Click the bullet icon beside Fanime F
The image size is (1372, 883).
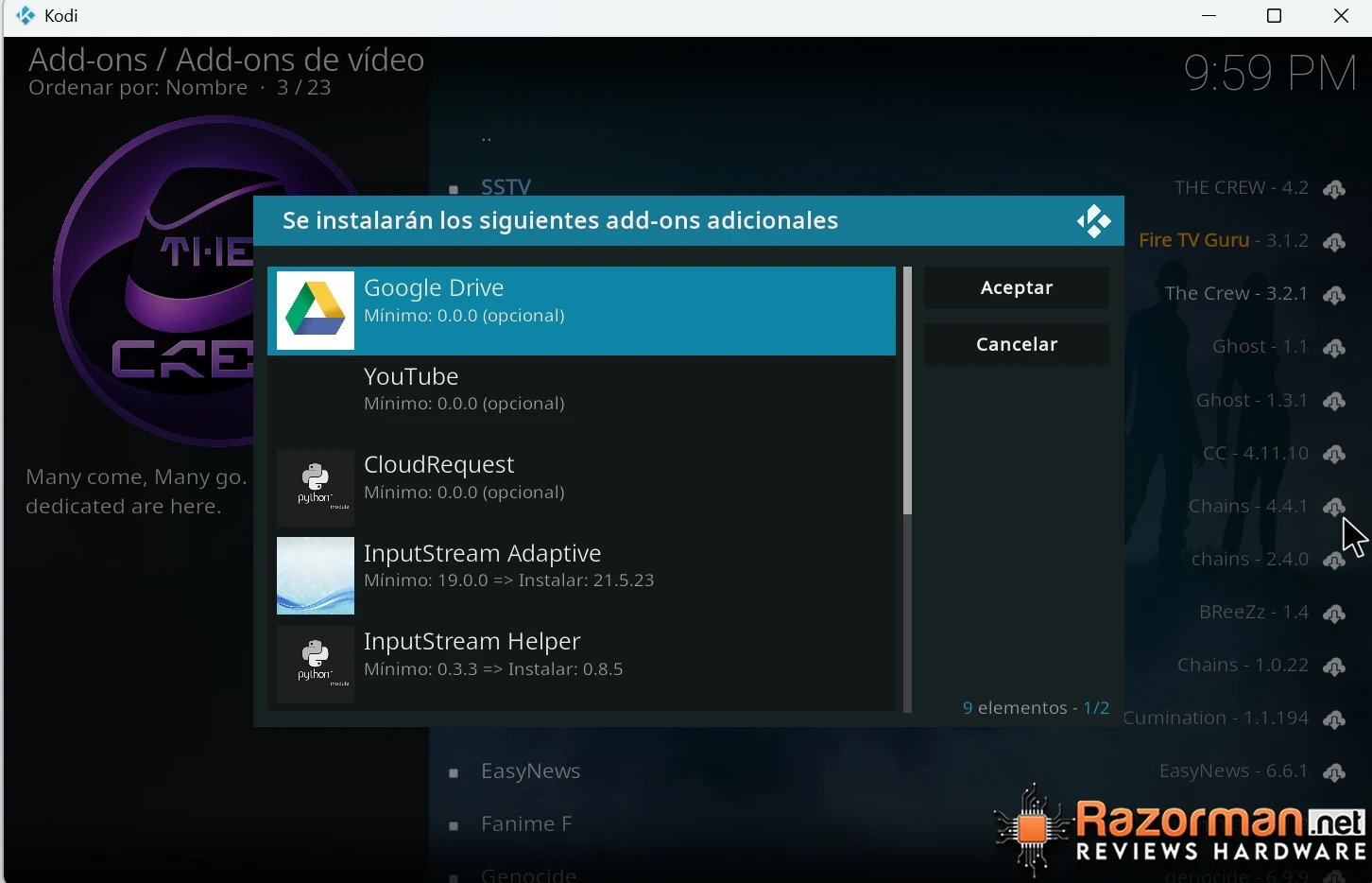[x=454, y=826]
